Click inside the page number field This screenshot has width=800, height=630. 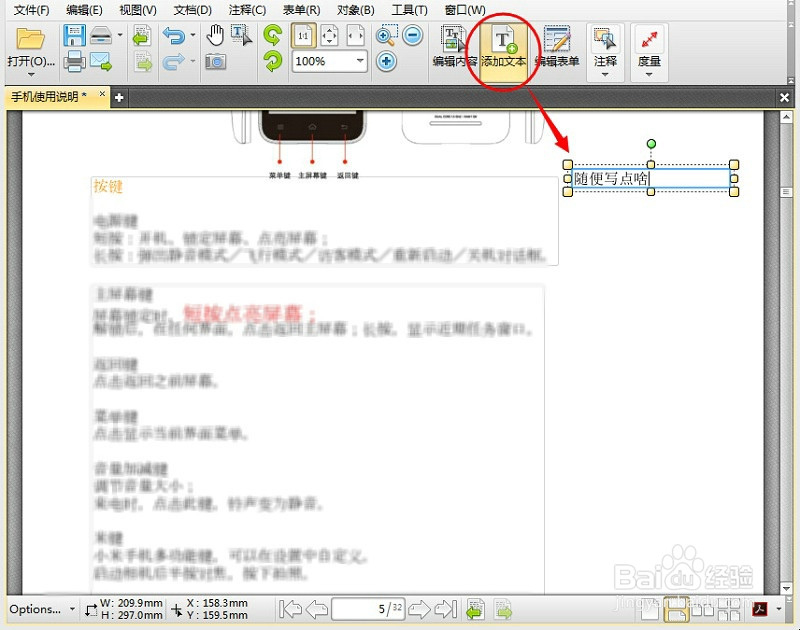pos(365,609)
